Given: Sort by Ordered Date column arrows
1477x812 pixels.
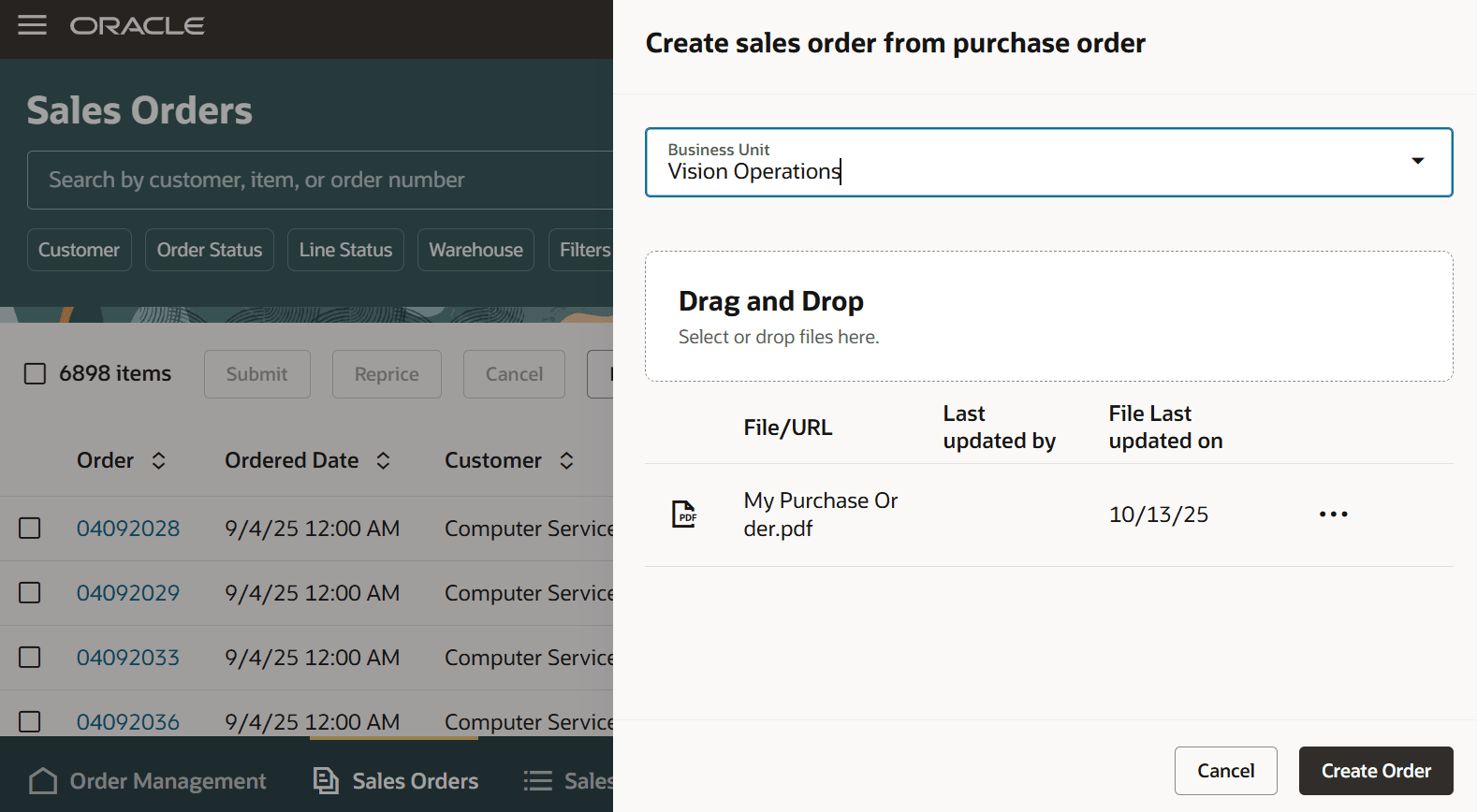Looking at the screenshot, I should pos(383,460).
